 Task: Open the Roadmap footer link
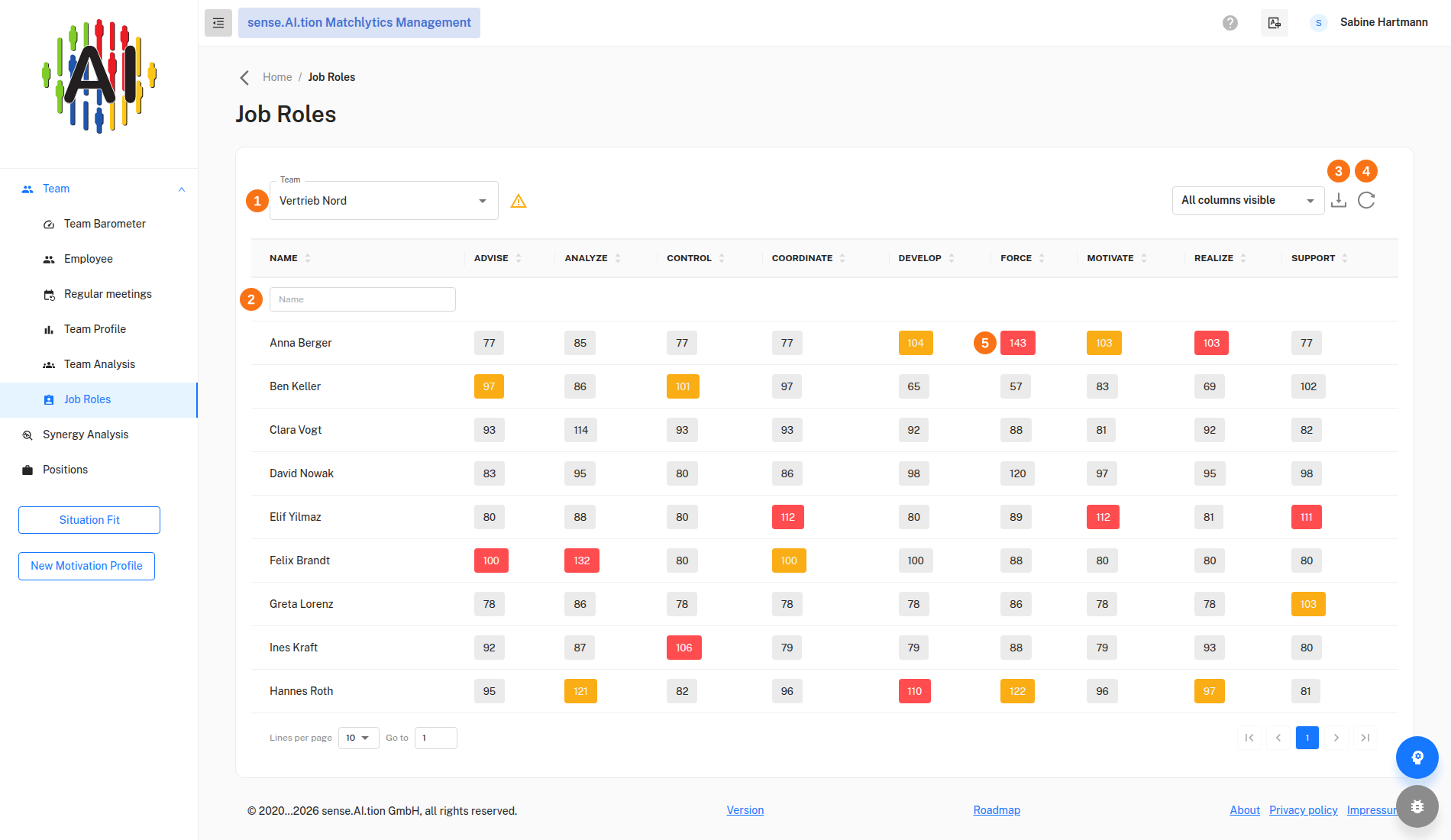pos(997,810)
